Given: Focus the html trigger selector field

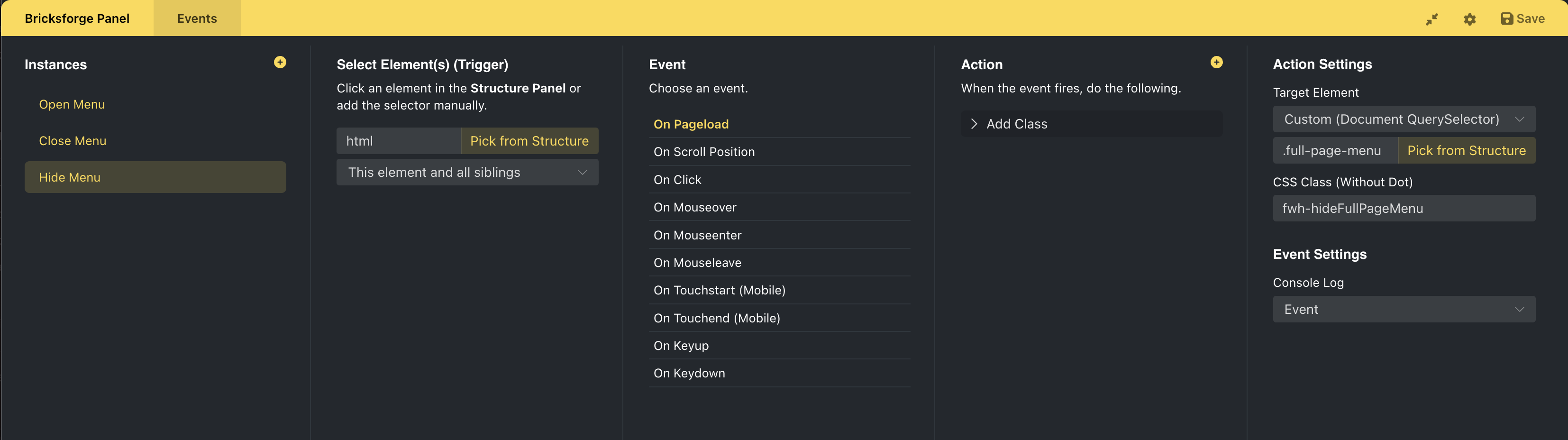Looking at the screenshot, I should click(398, 141).
